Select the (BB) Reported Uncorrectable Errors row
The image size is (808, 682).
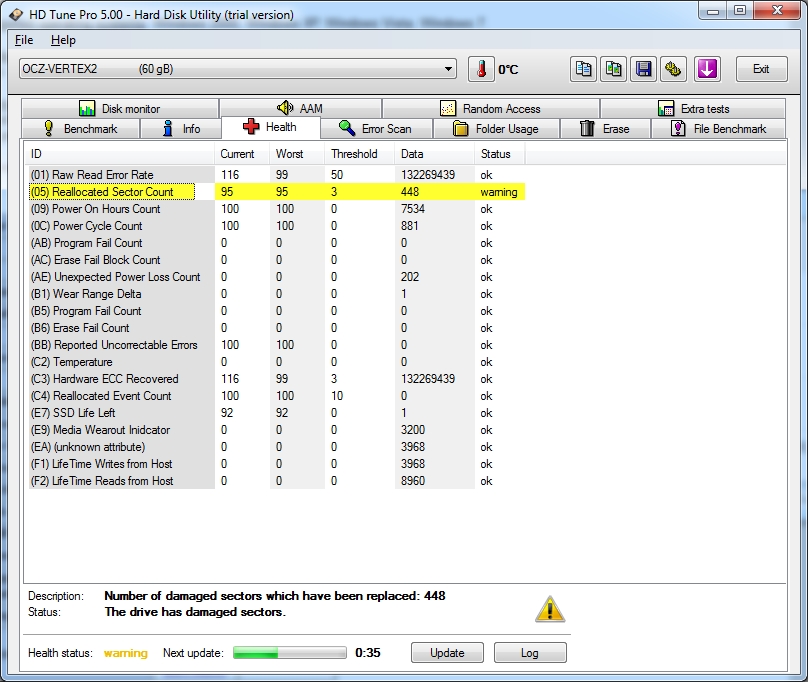[277, 345]
